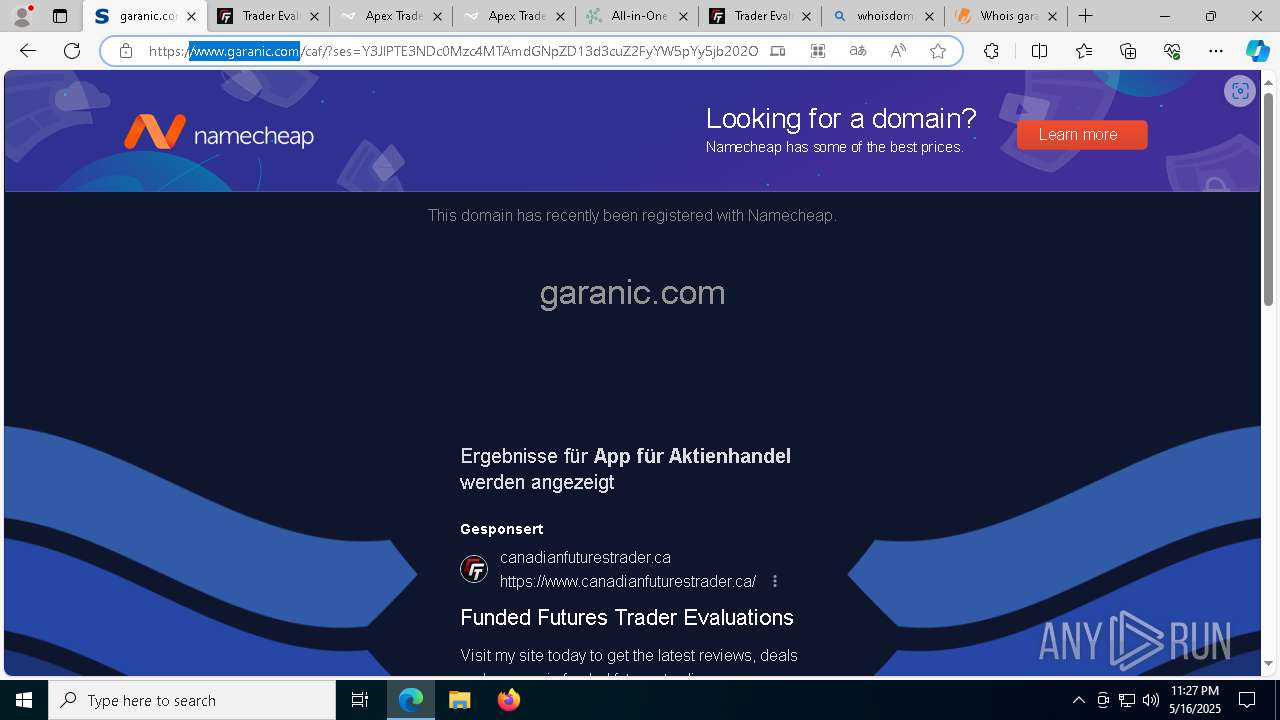Screen dimensions: 1280x720
Task: Launch Copilot sidebar
Action: [1258, 51]
